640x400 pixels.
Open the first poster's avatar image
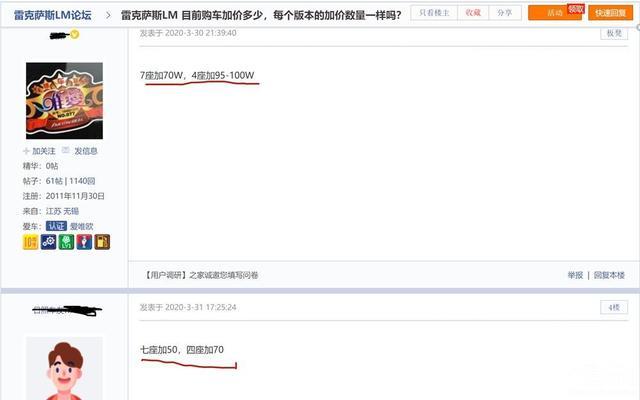pyautogui.click(x=64, y=101)
